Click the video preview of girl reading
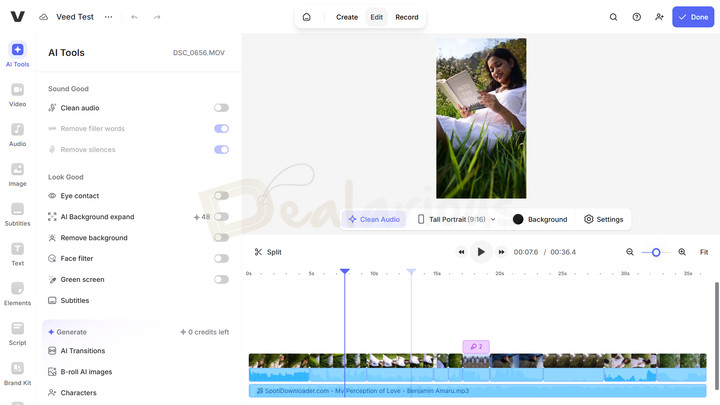The image size is (720, 405). click(481, 118)
